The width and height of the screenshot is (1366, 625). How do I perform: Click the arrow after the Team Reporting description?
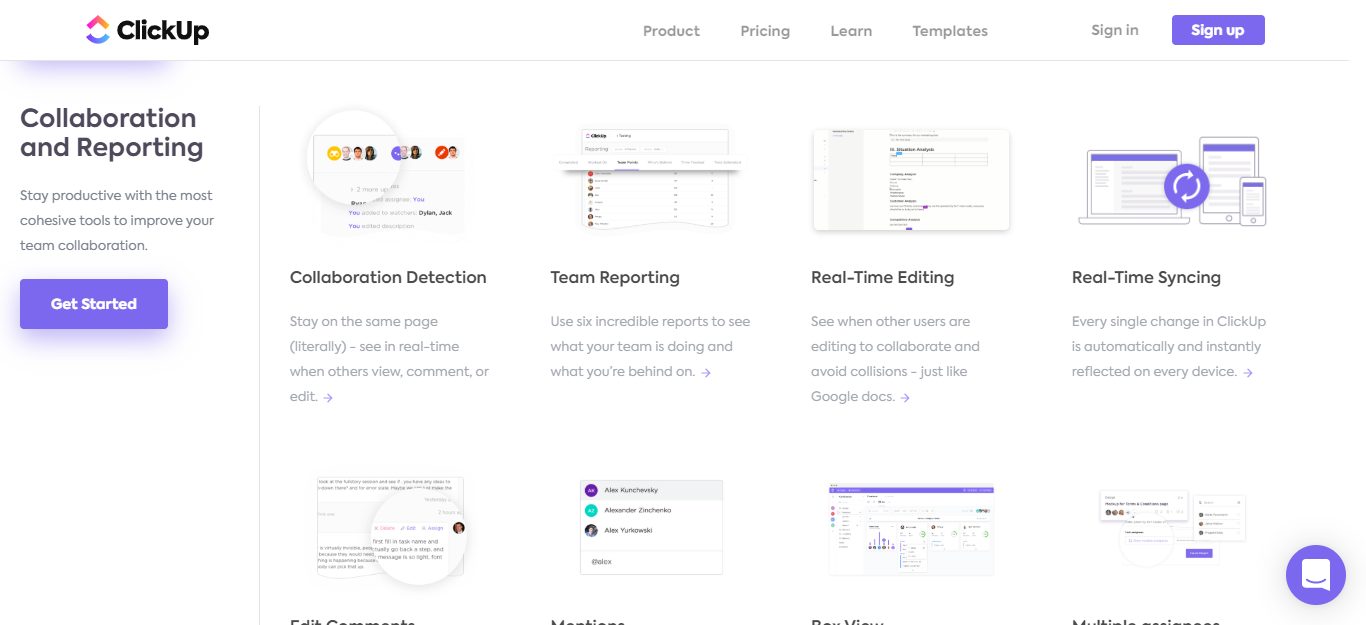706,372
